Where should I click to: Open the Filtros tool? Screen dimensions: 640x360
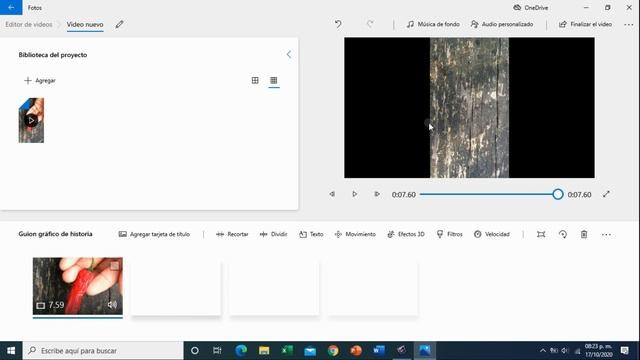pos(449,234)
